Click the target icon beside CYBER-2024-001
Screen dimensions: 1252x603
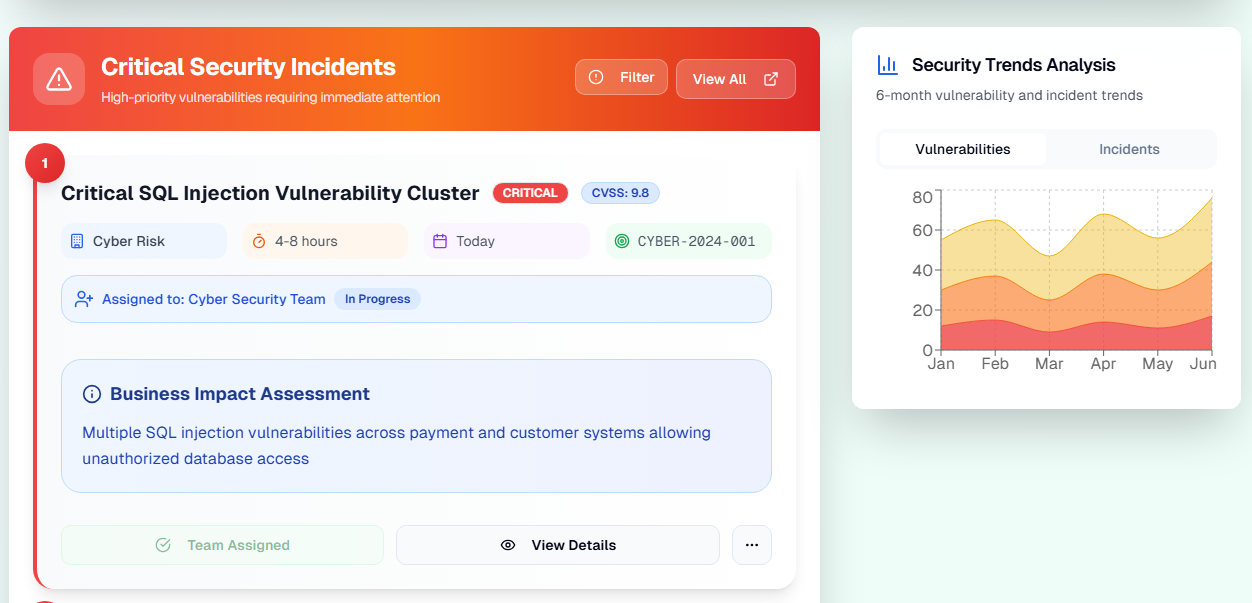point(622,241)
